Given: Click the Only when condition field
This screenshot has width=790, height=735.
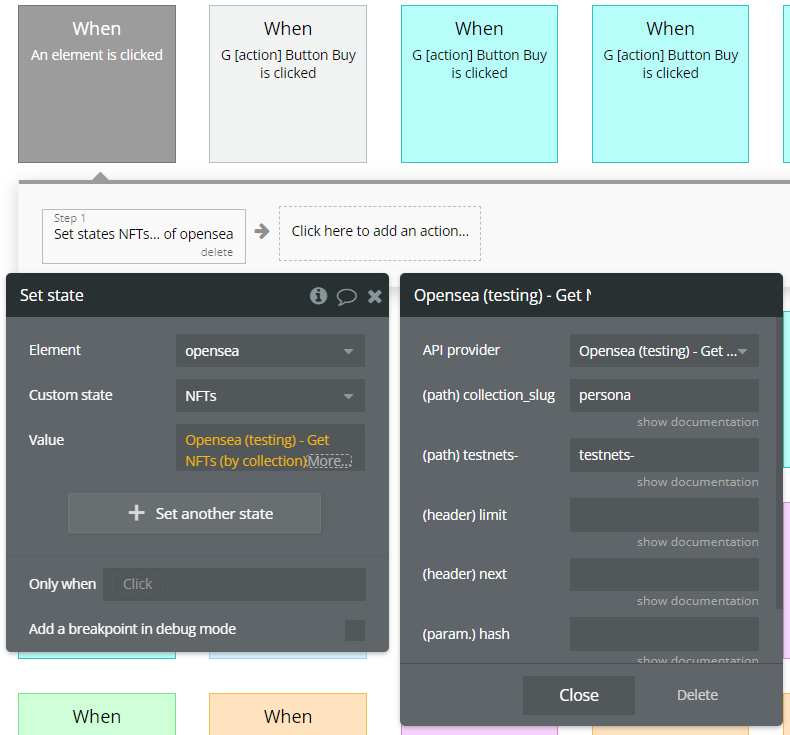Looking at the screenshot, I should pyautogui.click(x=234, y=584).
